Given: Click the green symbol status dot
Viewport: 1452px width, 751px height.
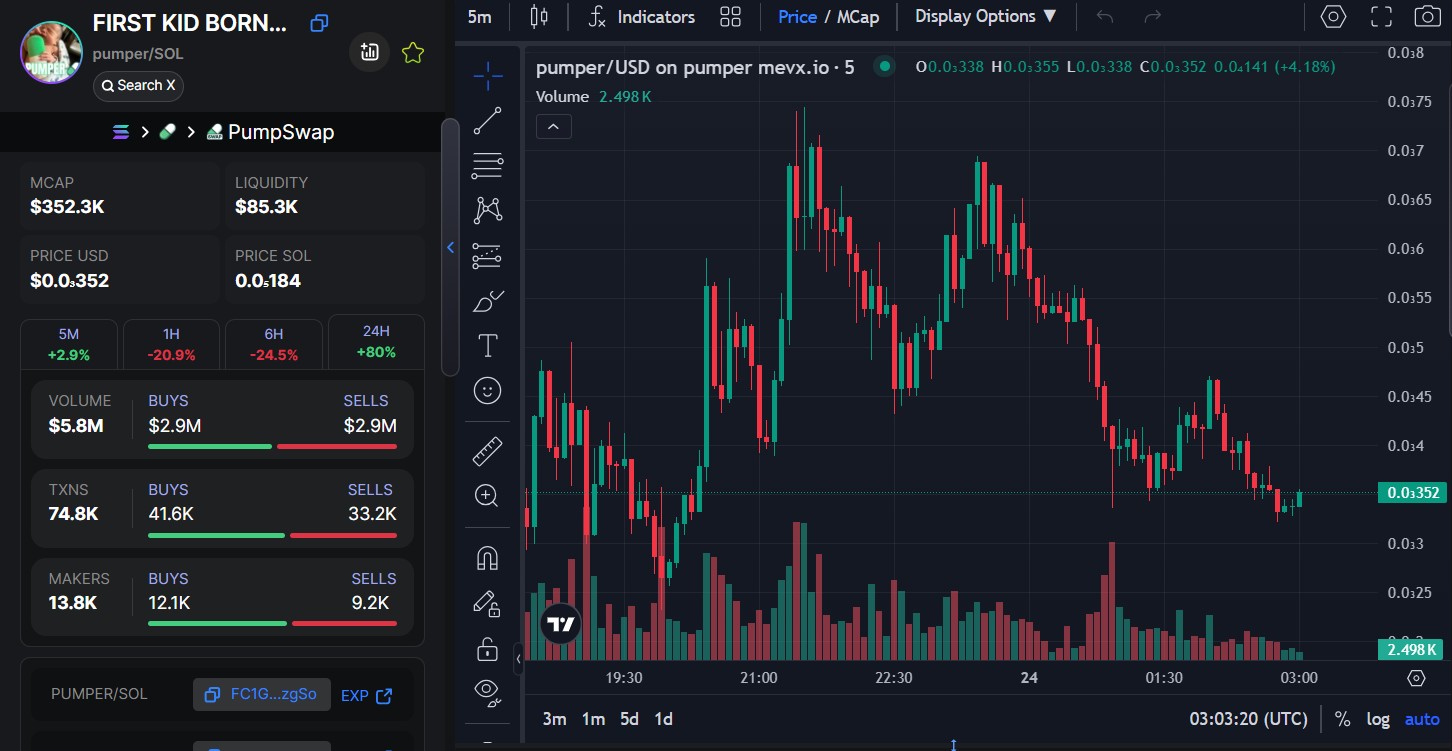Looking at the screenshot, I should (883, 67).
